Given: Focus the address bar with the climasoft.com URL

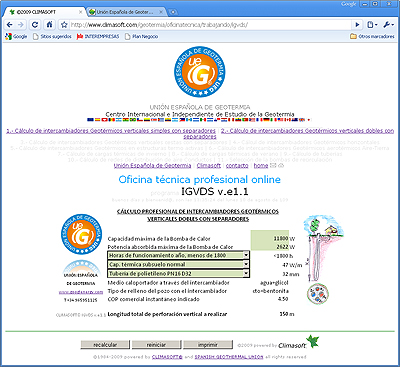Looking at the screenshot, I should coord(210,25).
